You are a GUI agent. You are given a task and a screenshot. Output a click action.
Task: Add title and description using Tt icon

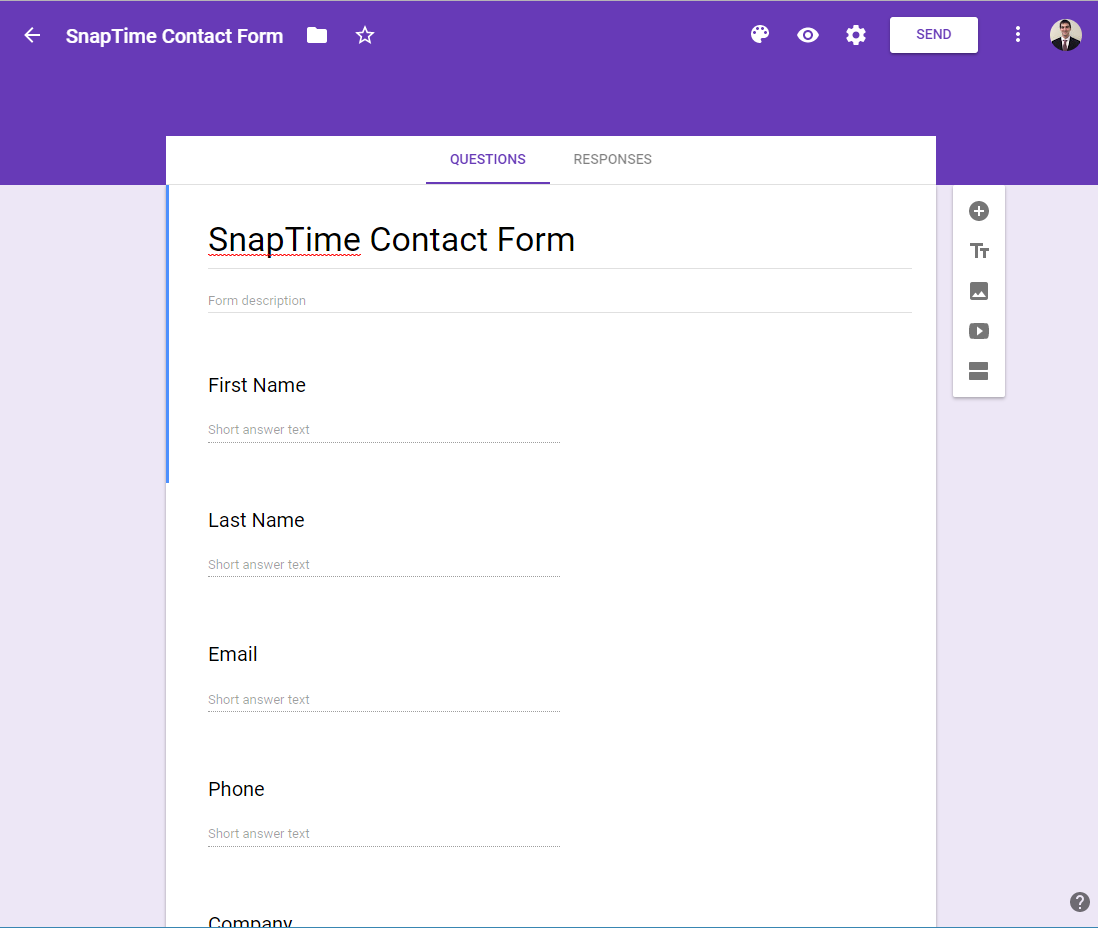tap(978, 251)
